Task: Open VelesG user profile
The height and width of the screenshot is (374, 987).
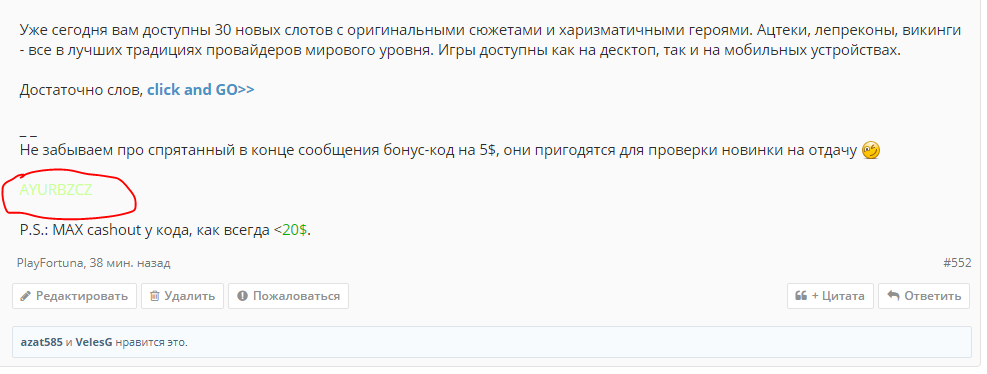Action: [94, 343]
